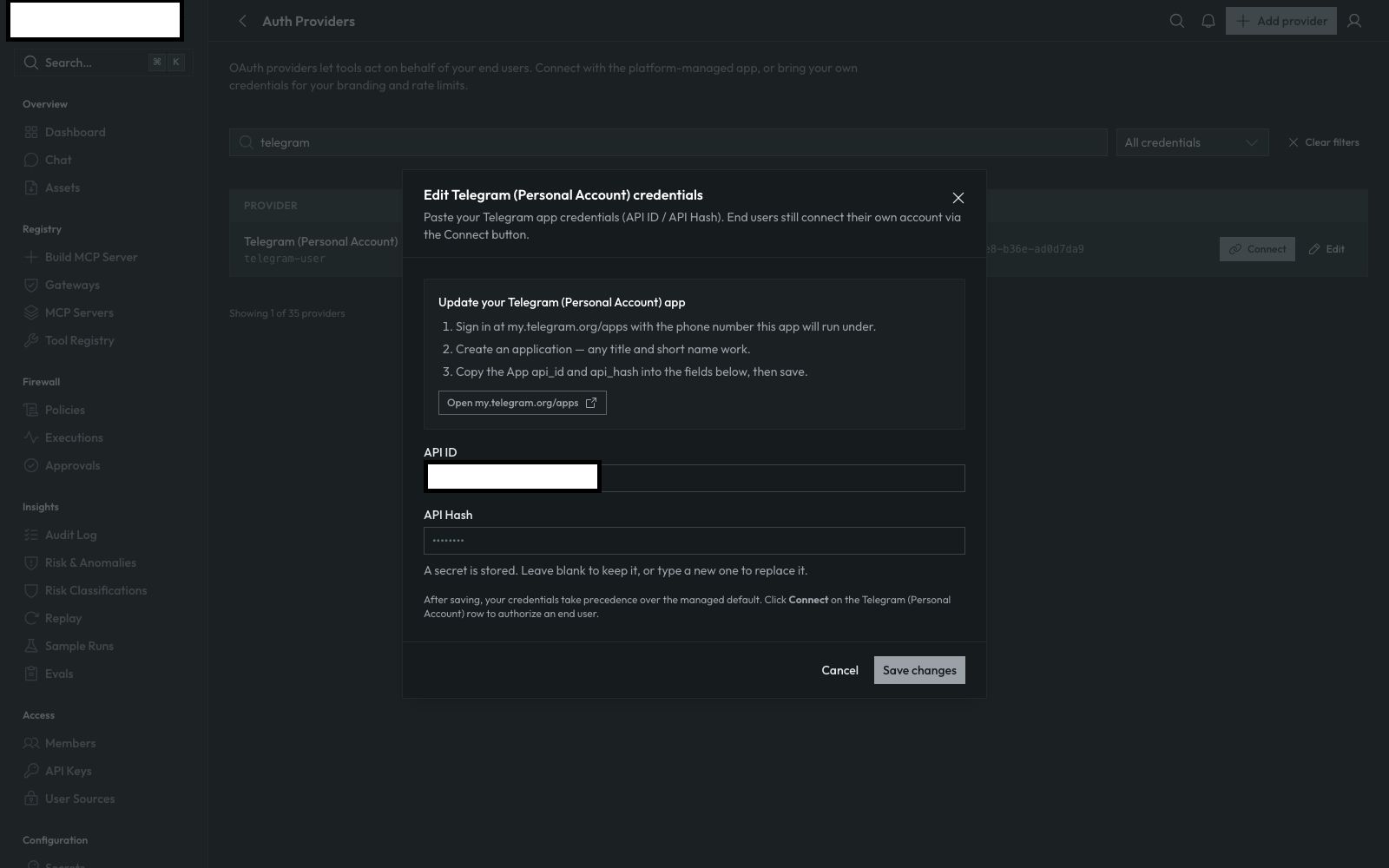The height and width of the screenshot is (868, 1389).
Task: Click the provider search box containing telegram
Action: [668, 142]
